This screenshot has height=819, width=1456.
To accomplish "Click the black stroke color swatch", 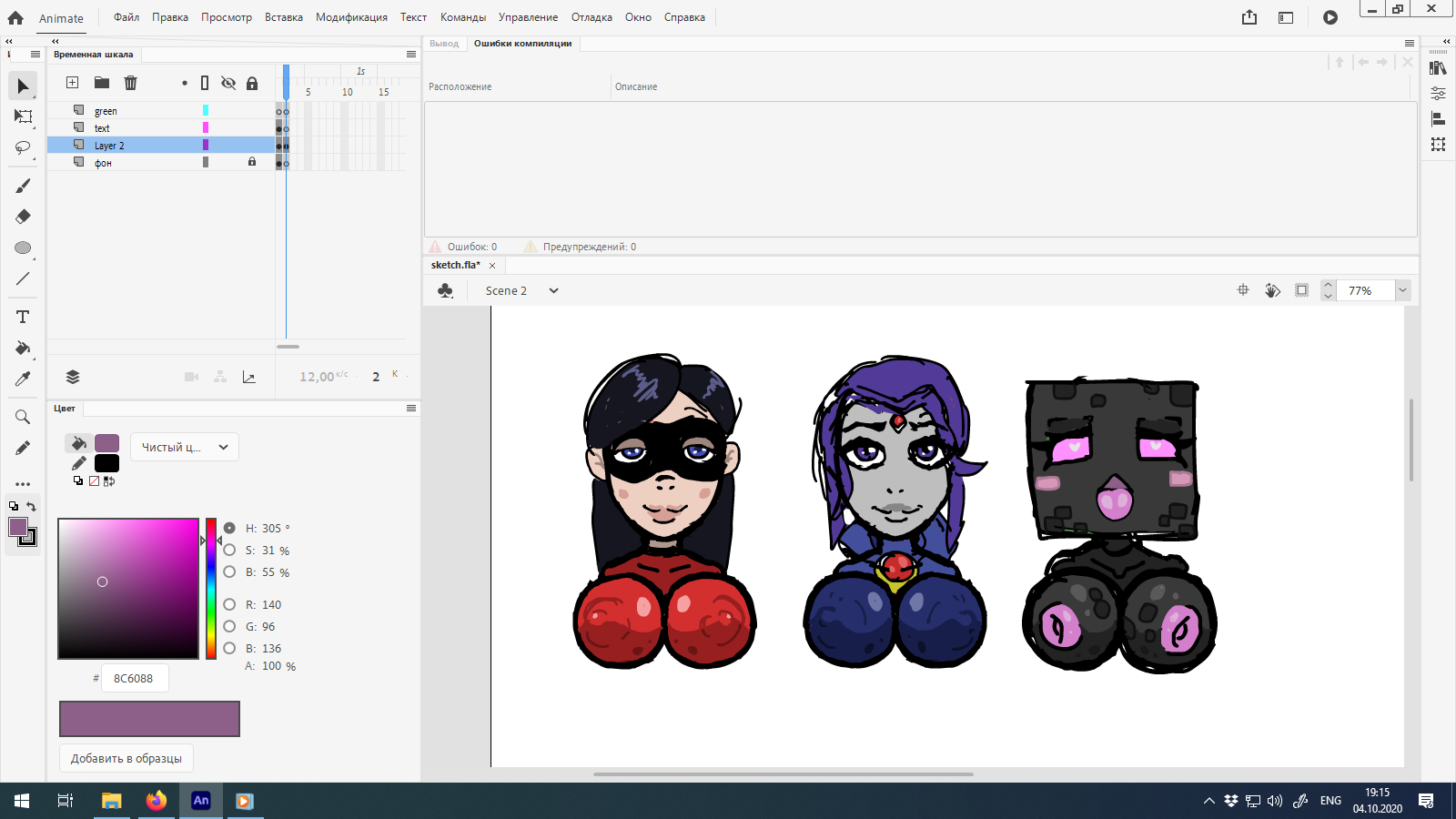I will [106, 463].
